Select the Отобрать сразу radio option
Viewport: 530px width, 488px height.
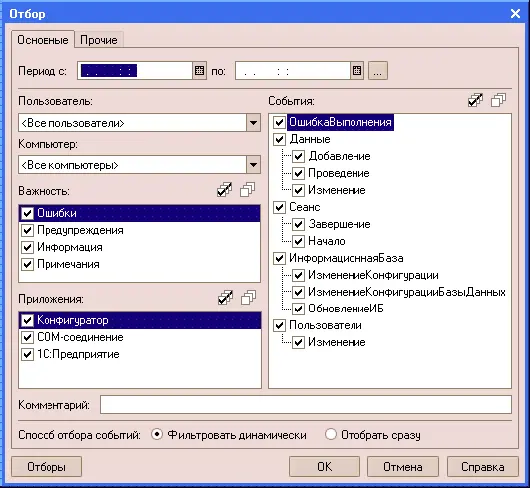(x=331, y=434)
